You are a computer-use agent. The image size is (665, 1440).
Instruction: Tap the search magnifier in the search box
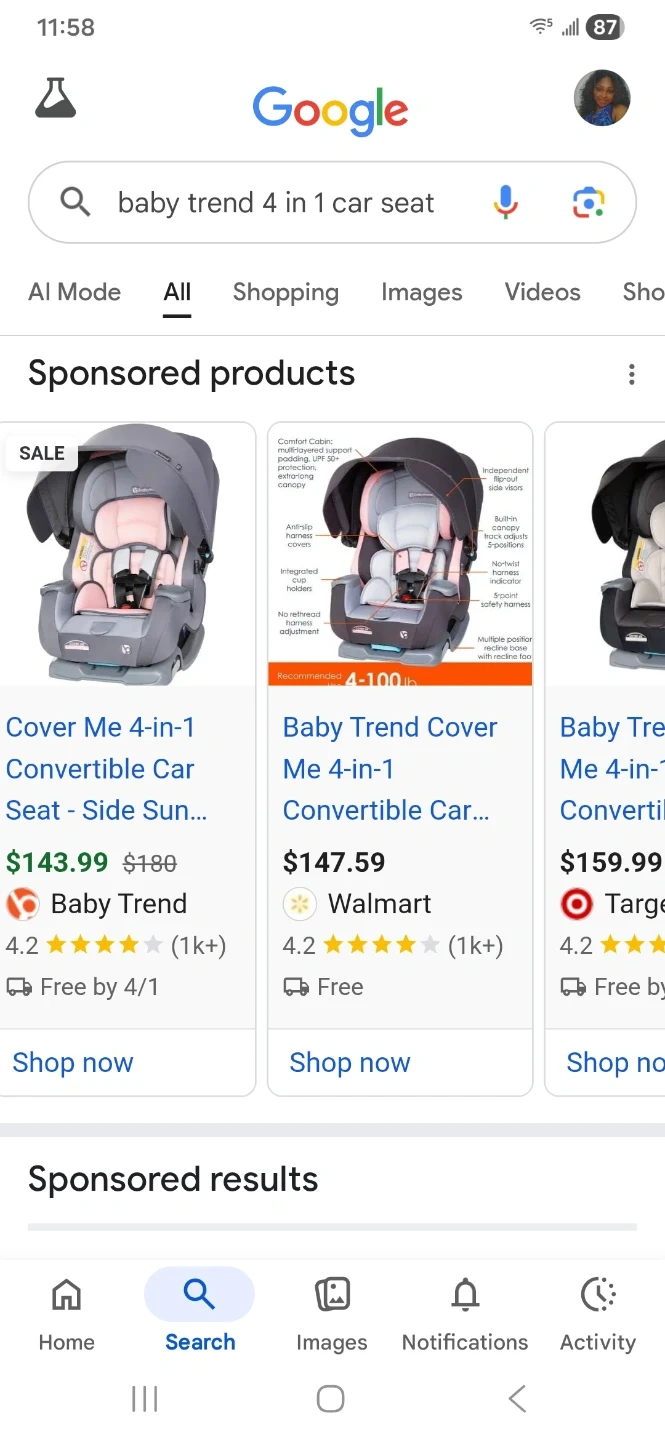coord(75,203)
